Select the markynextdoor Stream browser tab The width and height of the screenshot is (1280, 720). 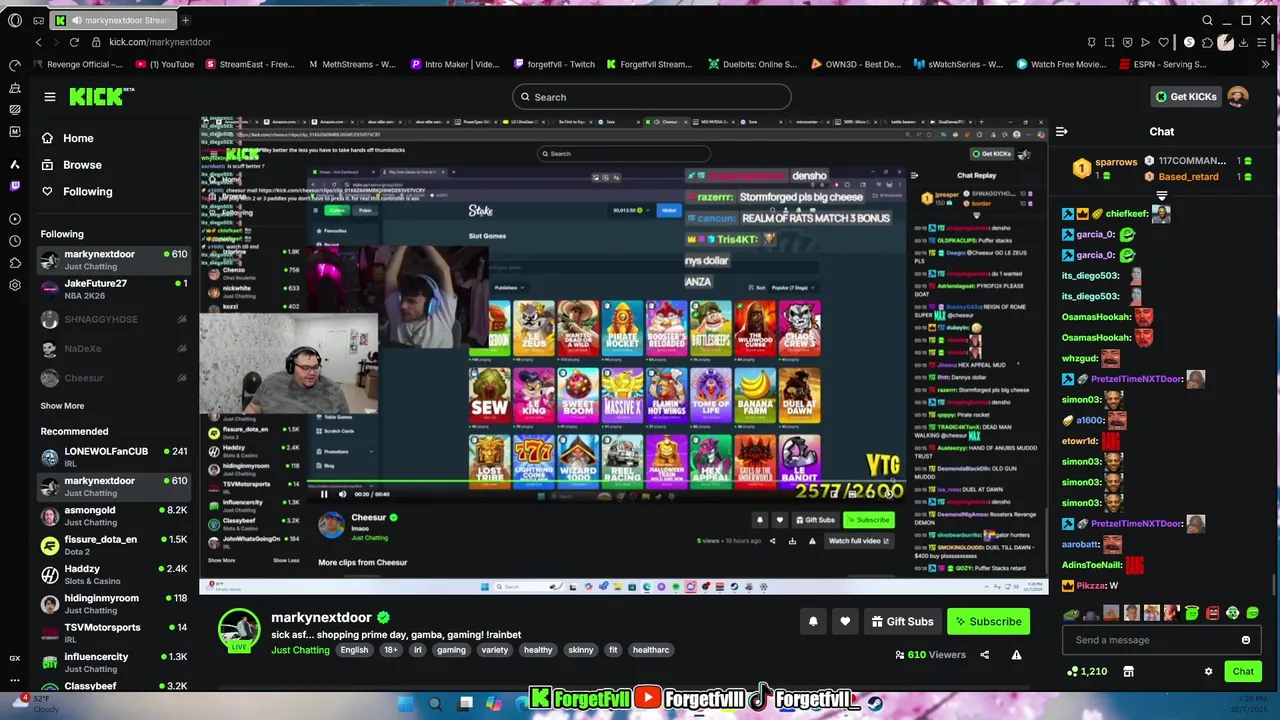click(113, 20)
